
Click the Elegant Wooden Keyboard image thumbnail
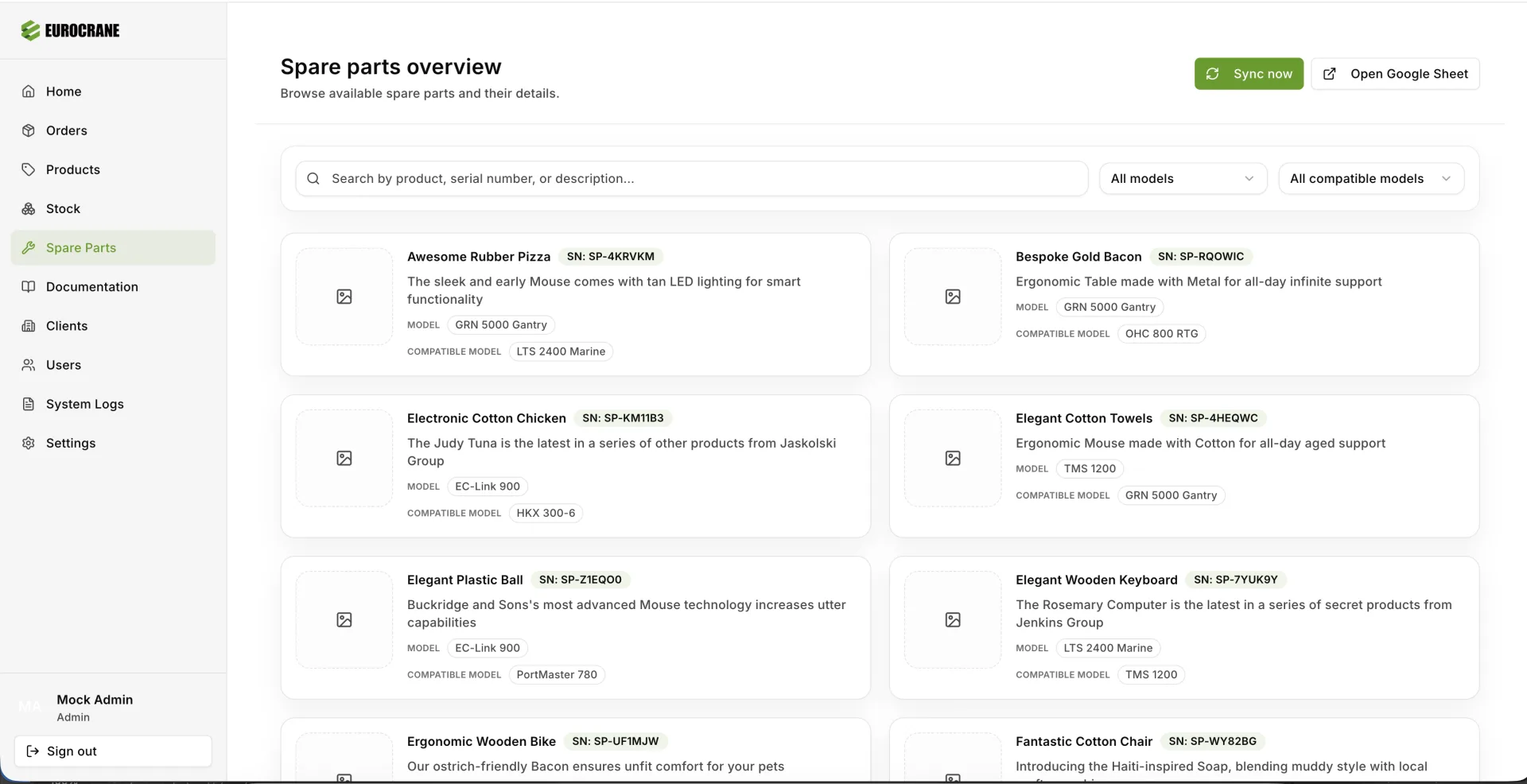point(953,620)
